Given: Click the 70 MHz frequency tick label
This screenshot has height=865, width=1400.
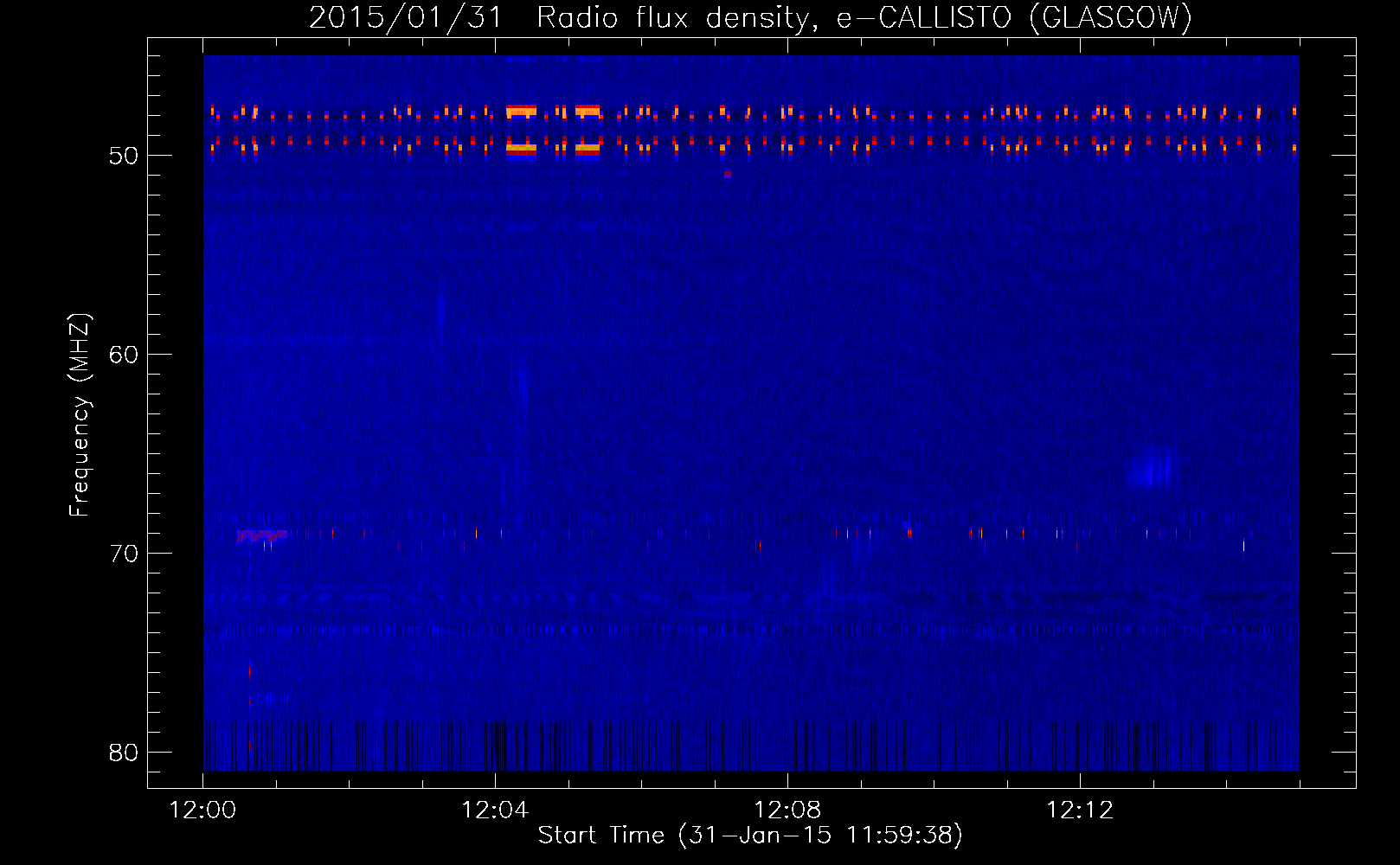Looking at the screenshot, I should point(124,554).
